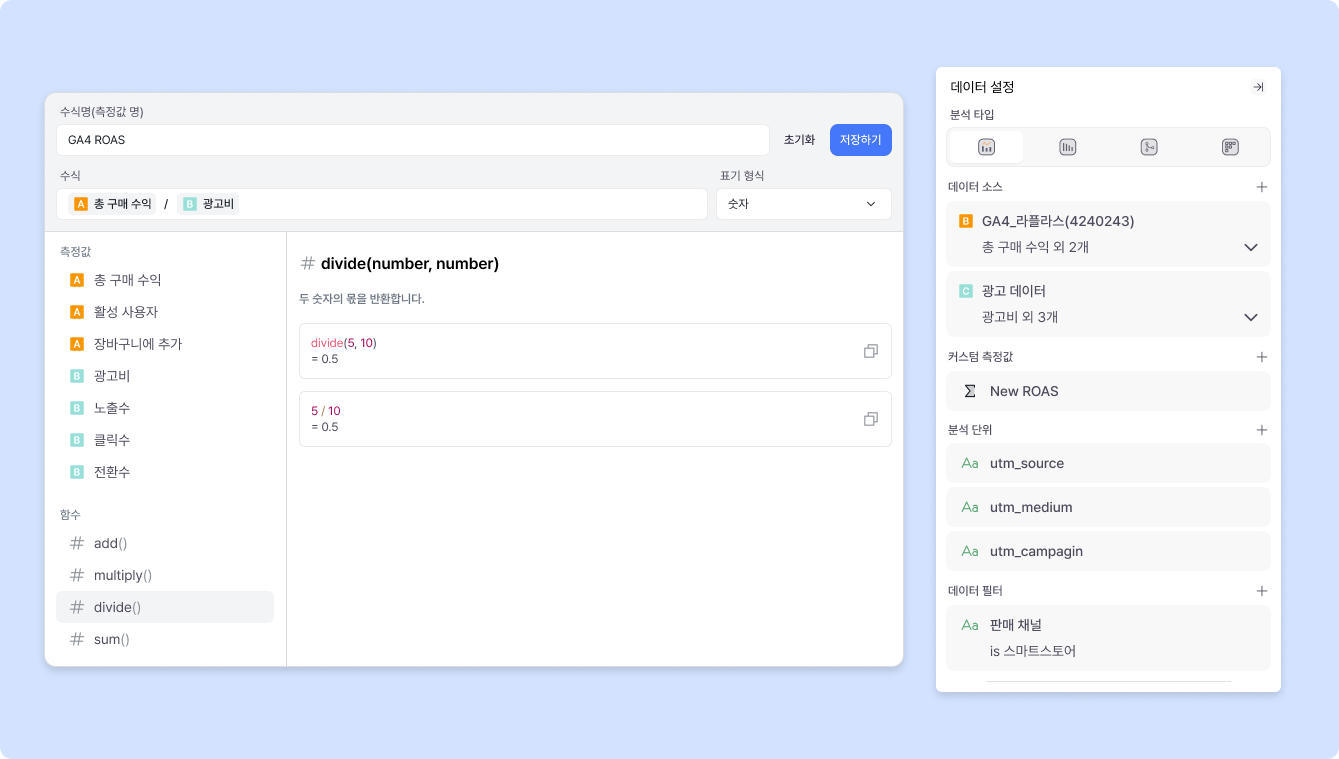Expand the 광고 데이터 data source
Viewport: 1339px width, 759px height.
pos(1250,316)
